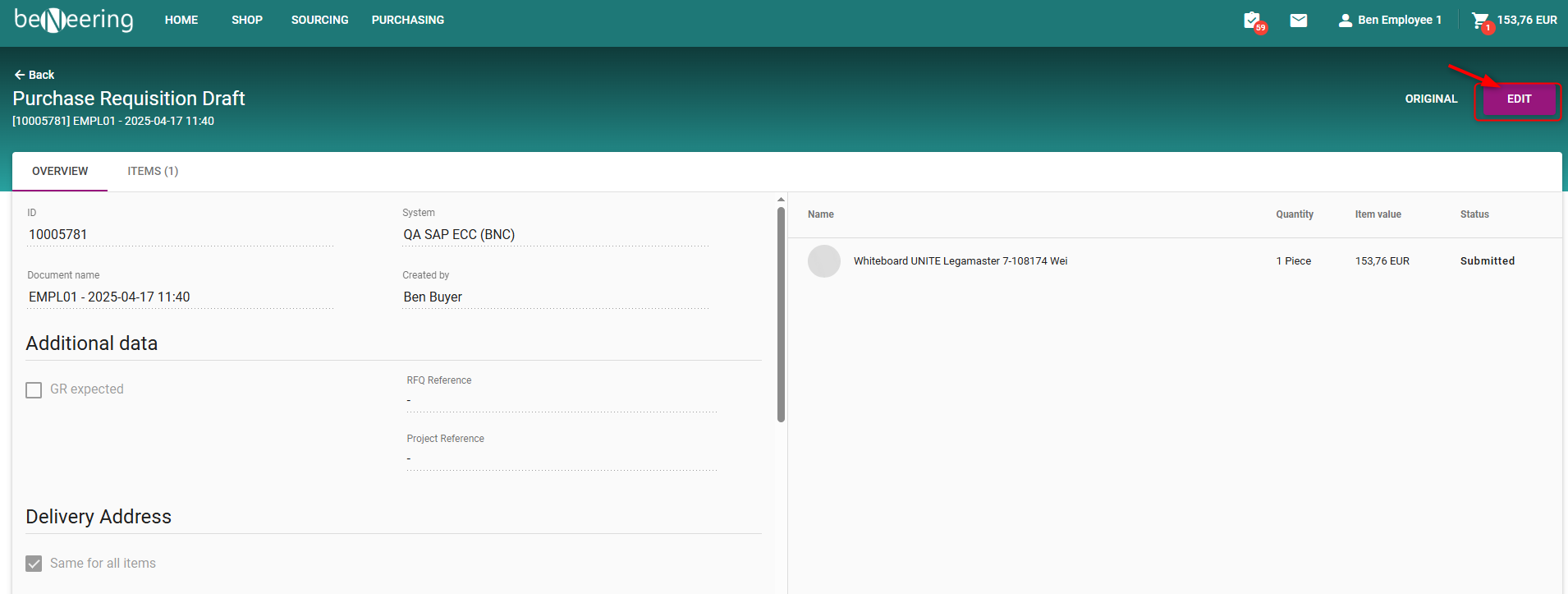Image resolution: width=1568 pixels, height=594 pixels.
Task: Click the Ben Employee 1 user icon
Action: (1345, 21)
